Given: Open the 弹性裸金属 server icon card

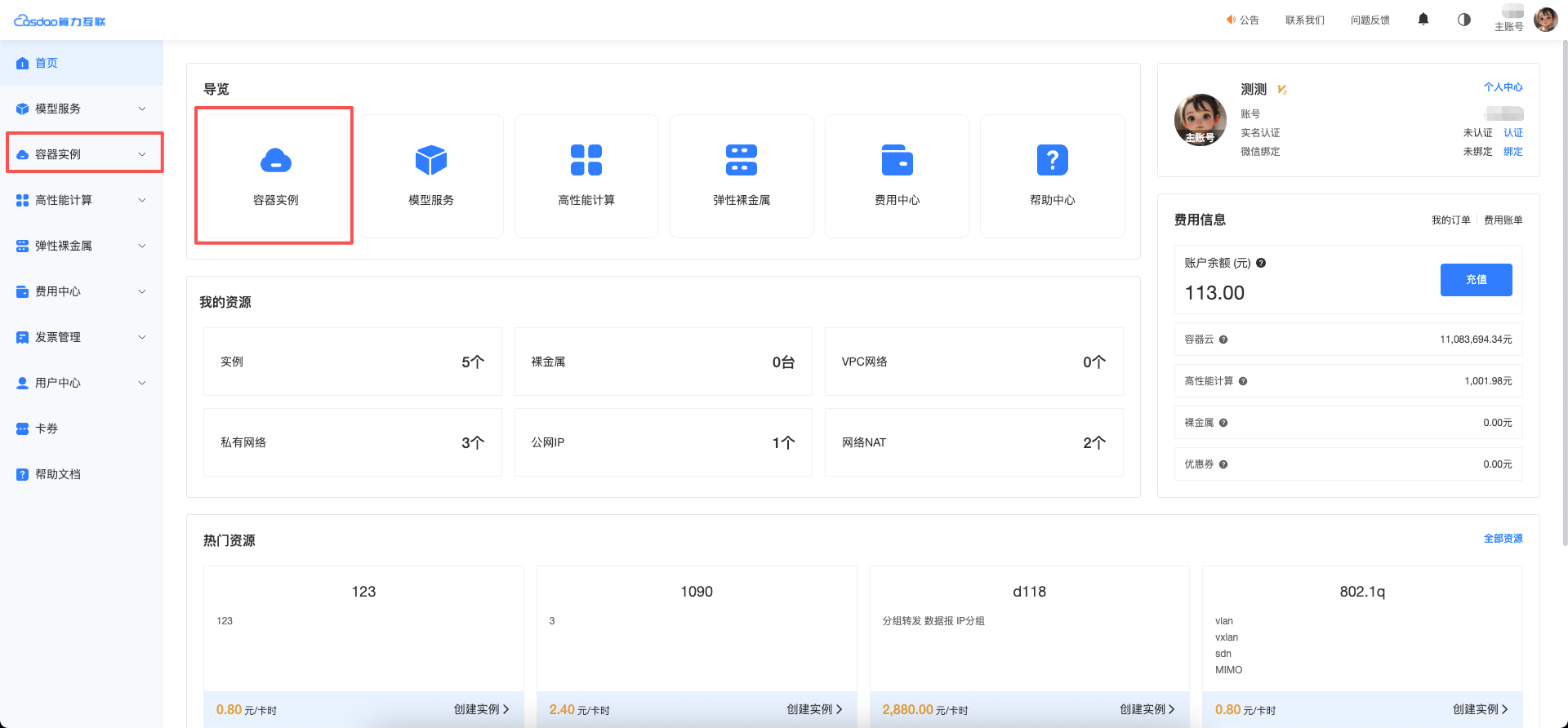Looking at the screenshot, I should 742,176.
